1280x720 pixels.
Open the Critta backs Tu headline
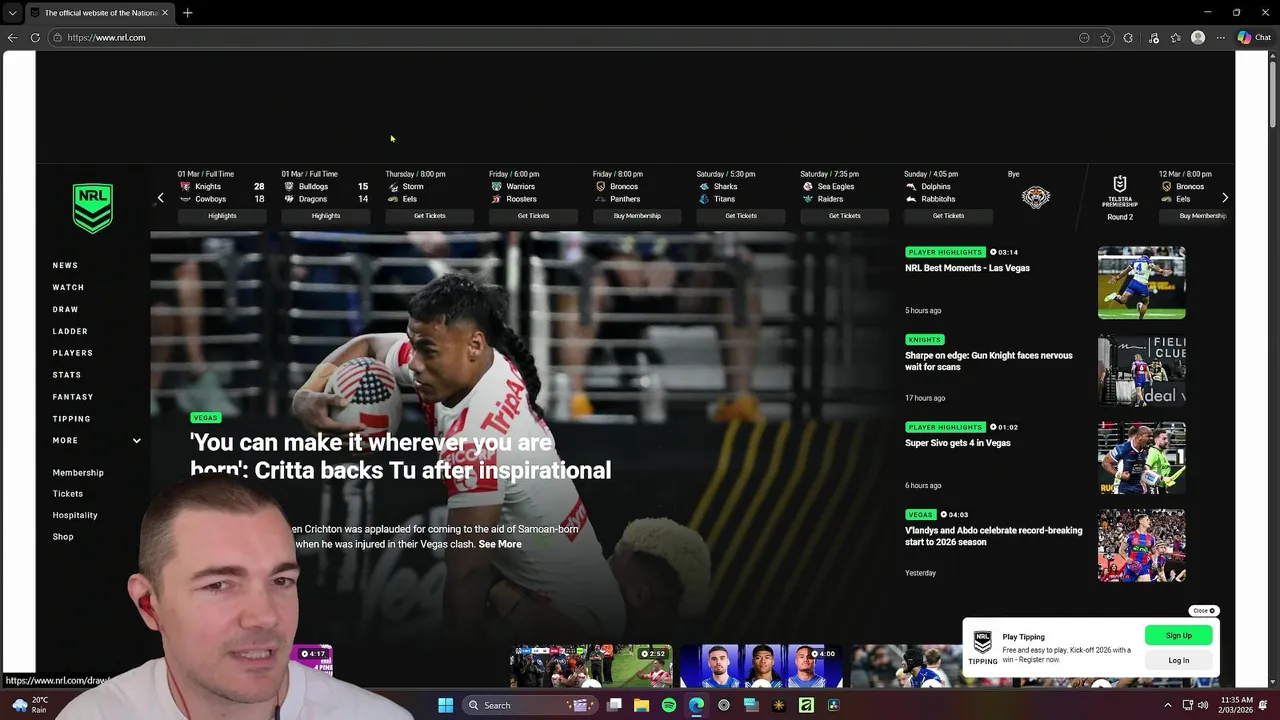click(x=400, y=456)
